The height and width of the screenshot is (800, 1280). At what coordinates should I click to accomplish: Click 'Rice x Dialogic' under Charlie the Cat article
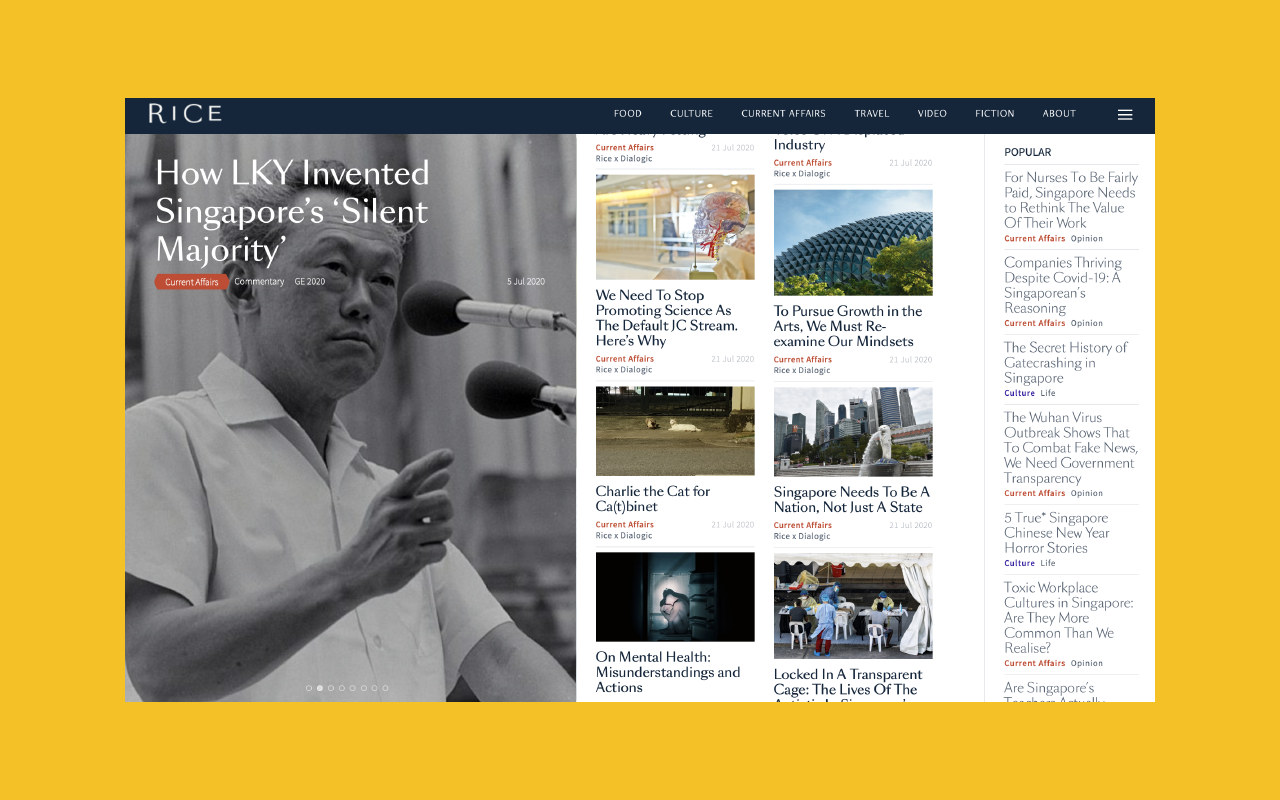tap(624, 535)
